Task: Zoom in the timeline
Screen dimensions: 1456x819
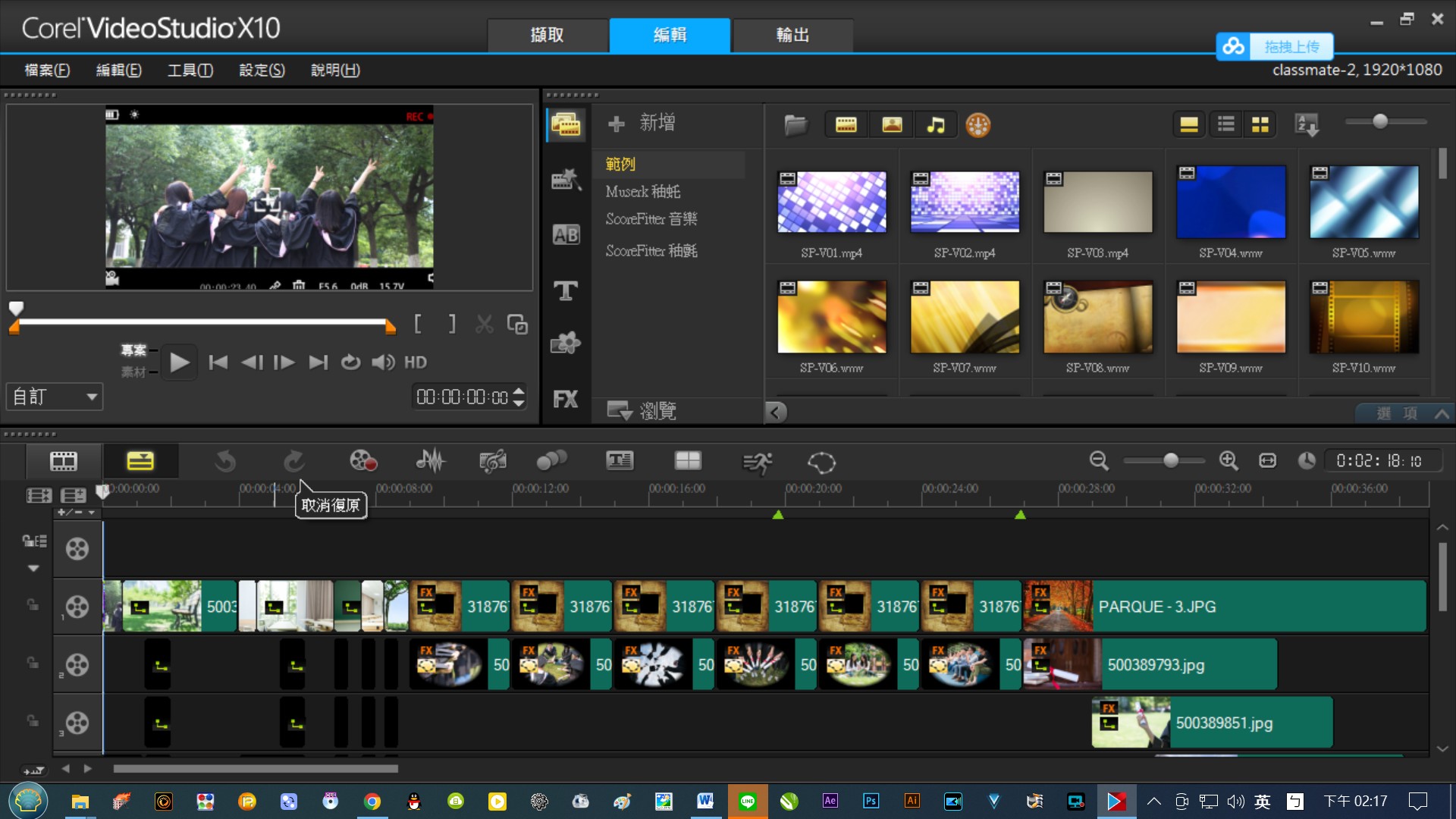Action: coord(1228,460)
